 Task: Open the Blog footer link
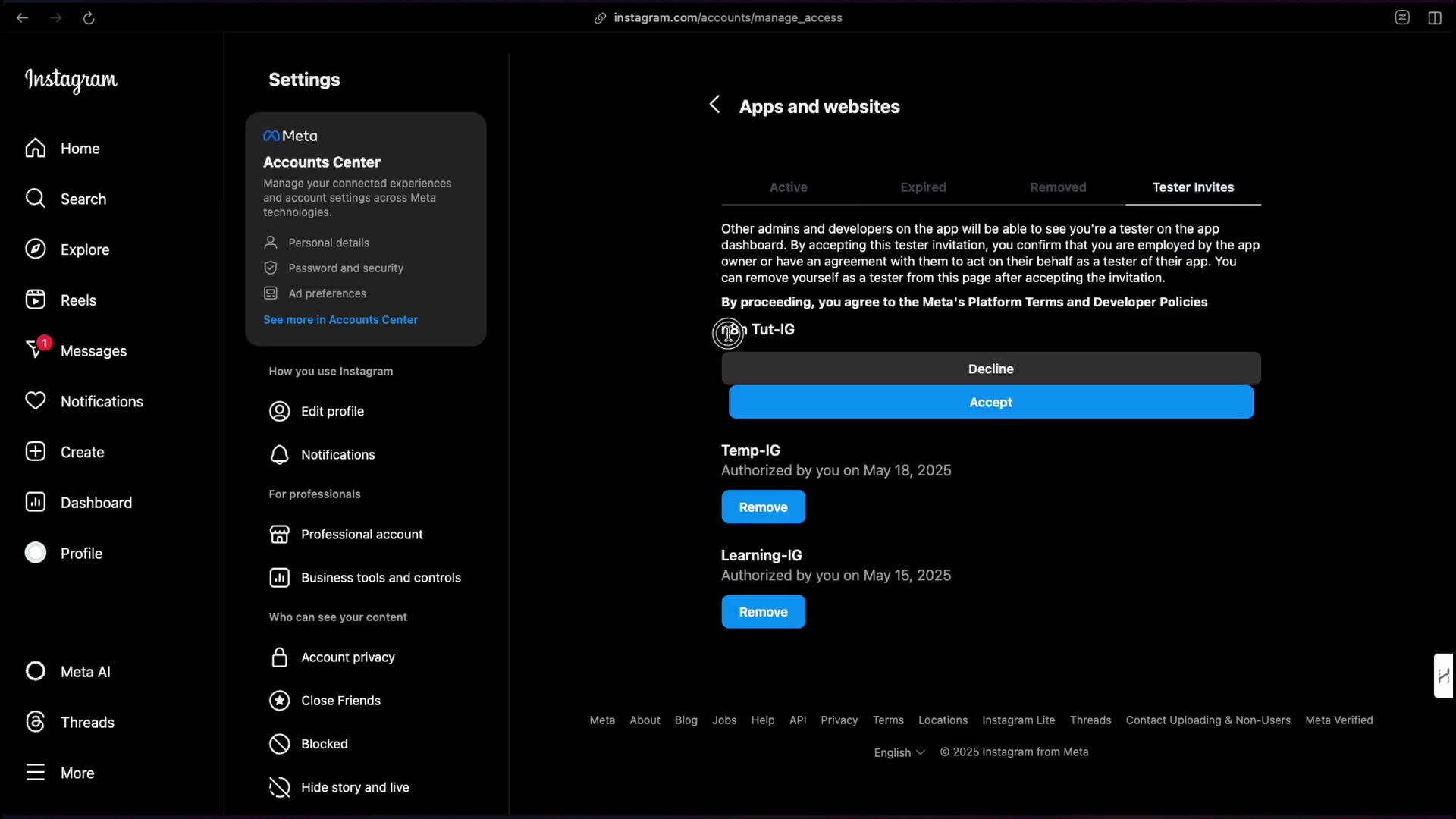click(686, 720)
